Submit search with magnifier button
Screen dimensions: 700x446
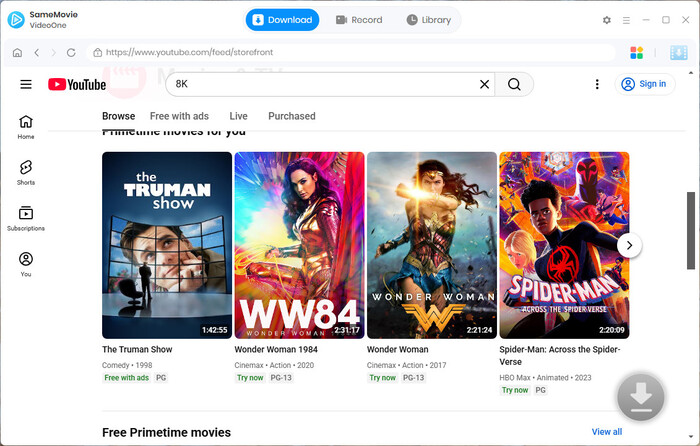tap(514, 84)
